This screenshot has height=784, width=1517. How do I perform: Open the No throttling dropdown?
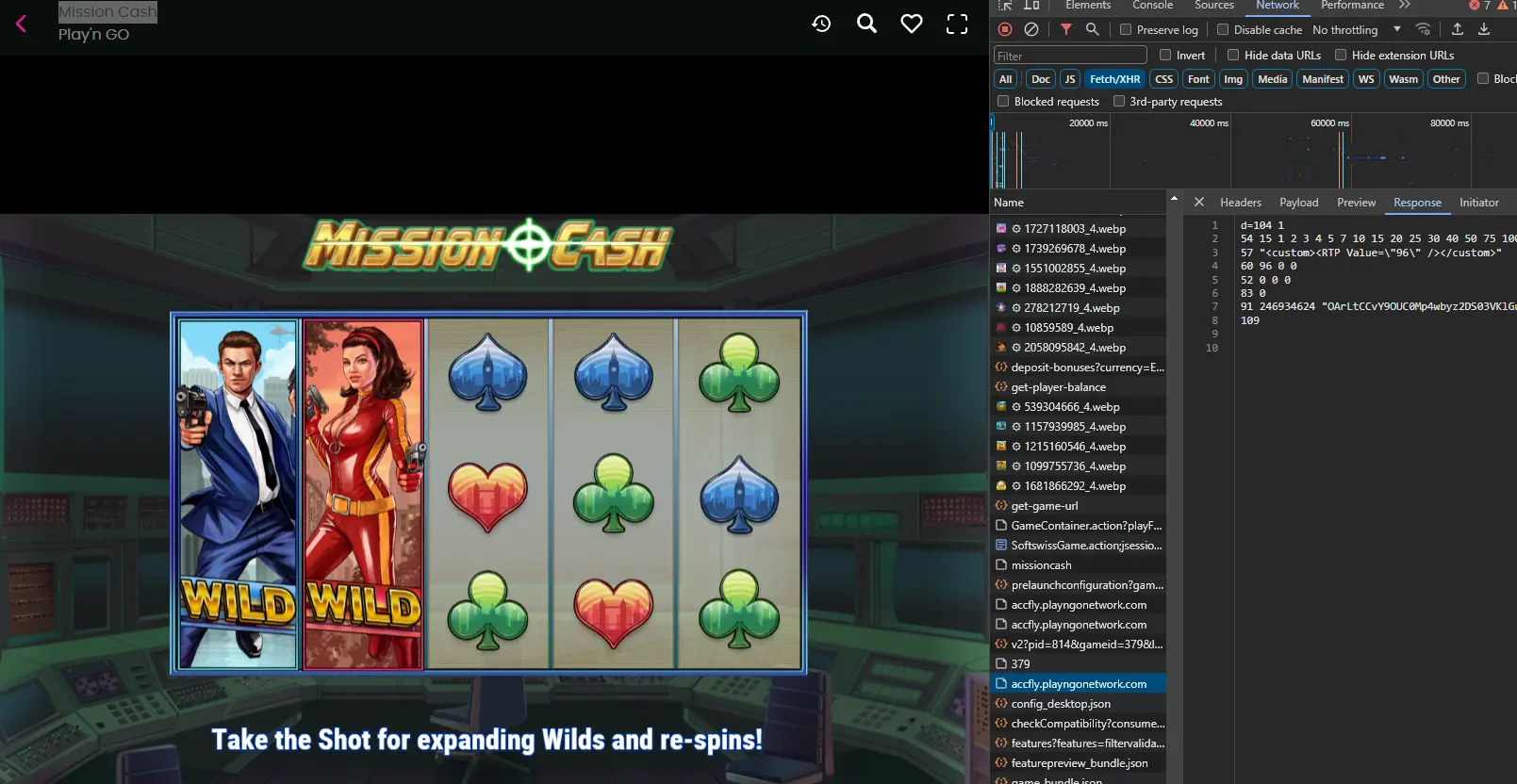point(1356,29)
